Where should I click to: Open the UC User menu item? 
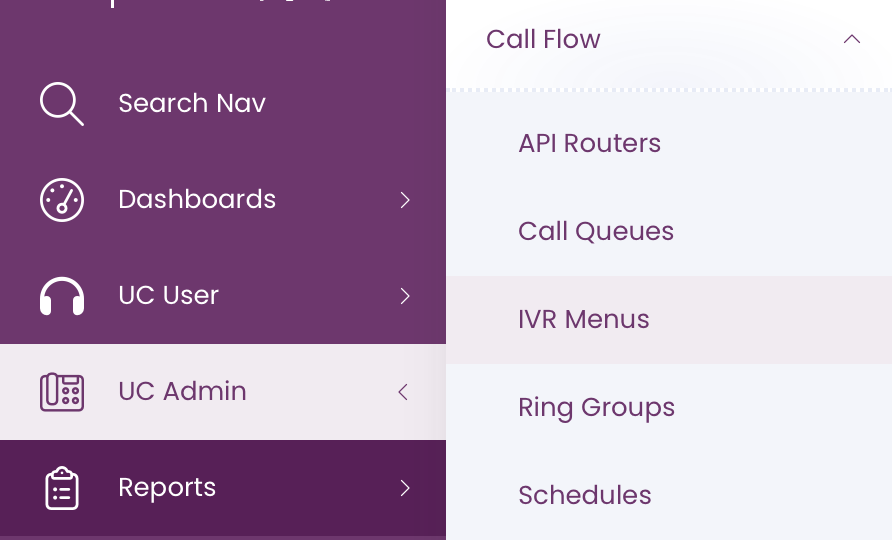[223, 296]
